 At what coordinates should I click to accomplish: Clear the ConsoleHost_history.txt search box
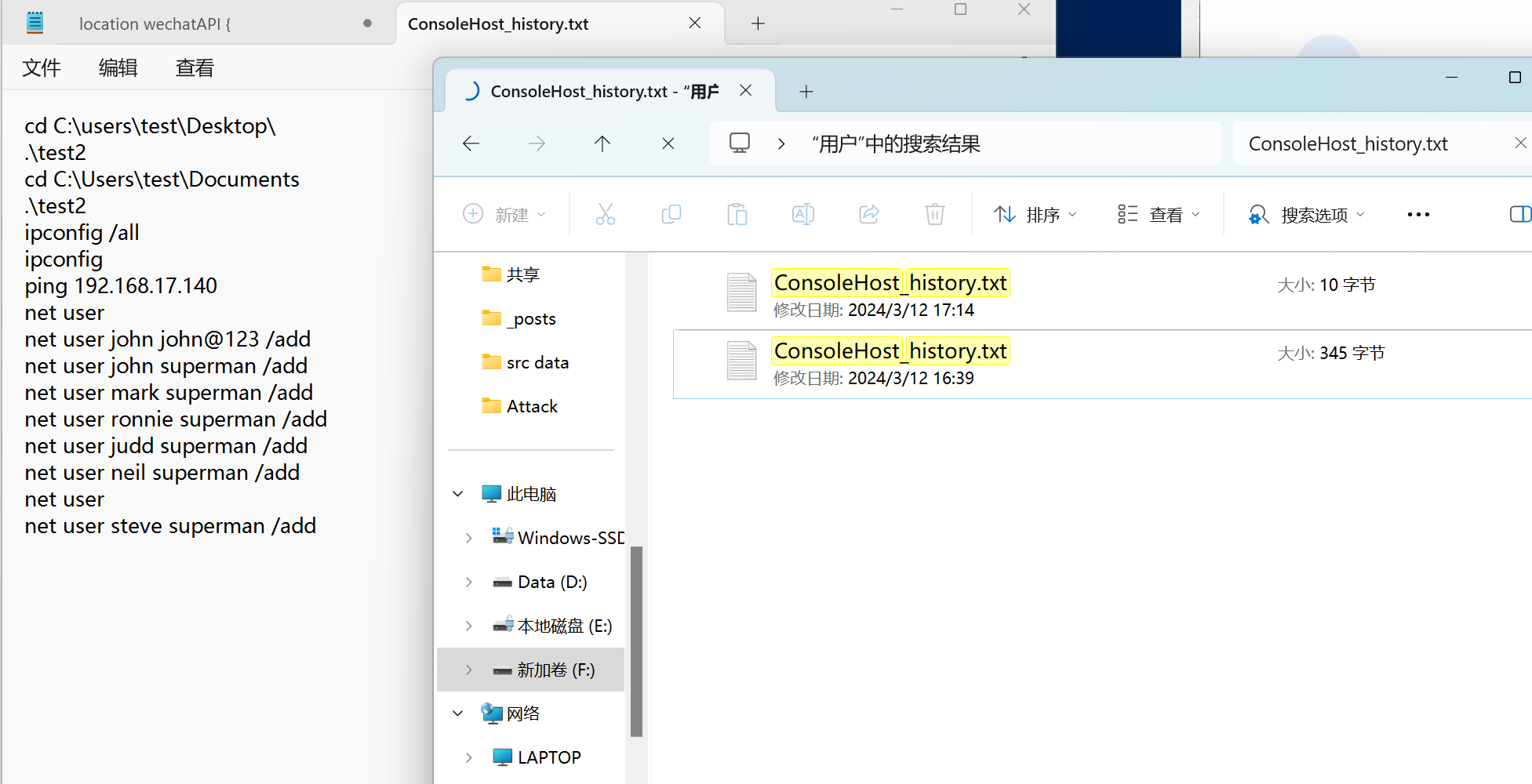tap(1520, 143)
